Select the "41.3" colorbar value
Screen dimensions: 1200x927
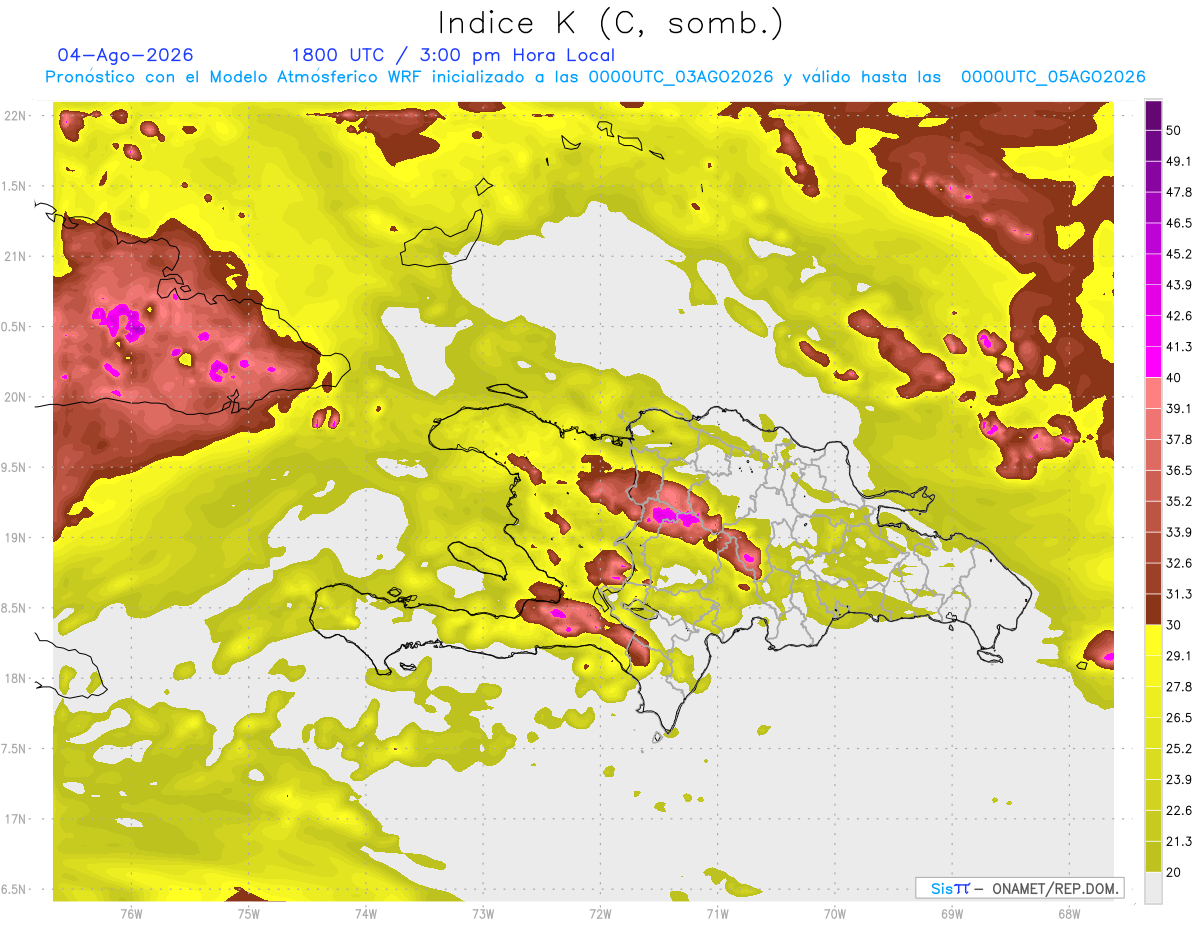pyautogui.click(x=1179, y=347)
